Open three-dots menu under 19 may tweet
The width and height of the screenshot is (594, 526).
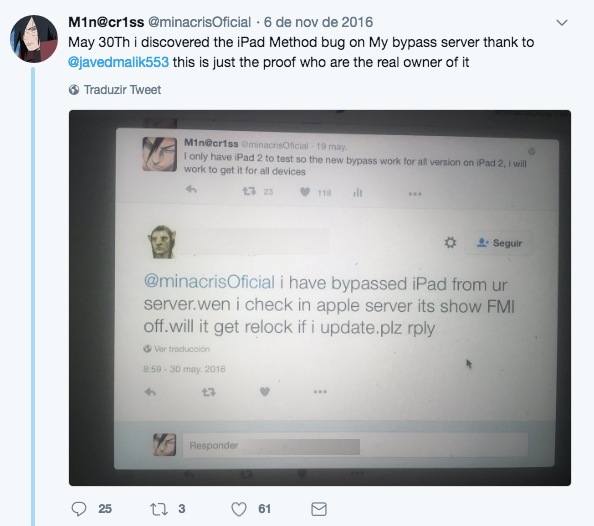pos(415,194)
